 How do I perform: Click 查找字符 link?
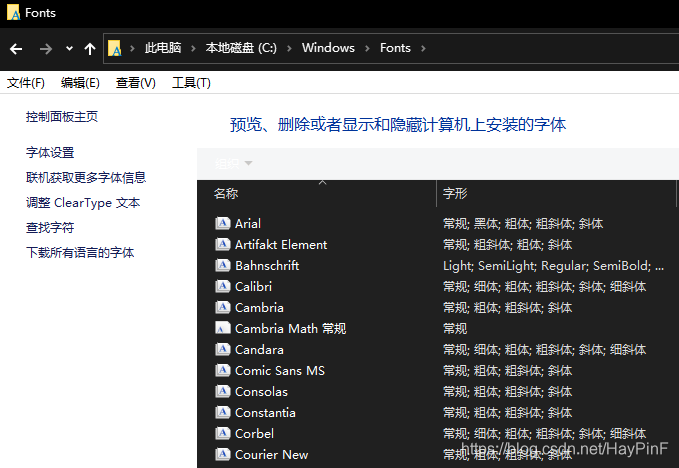click(50, 227)
